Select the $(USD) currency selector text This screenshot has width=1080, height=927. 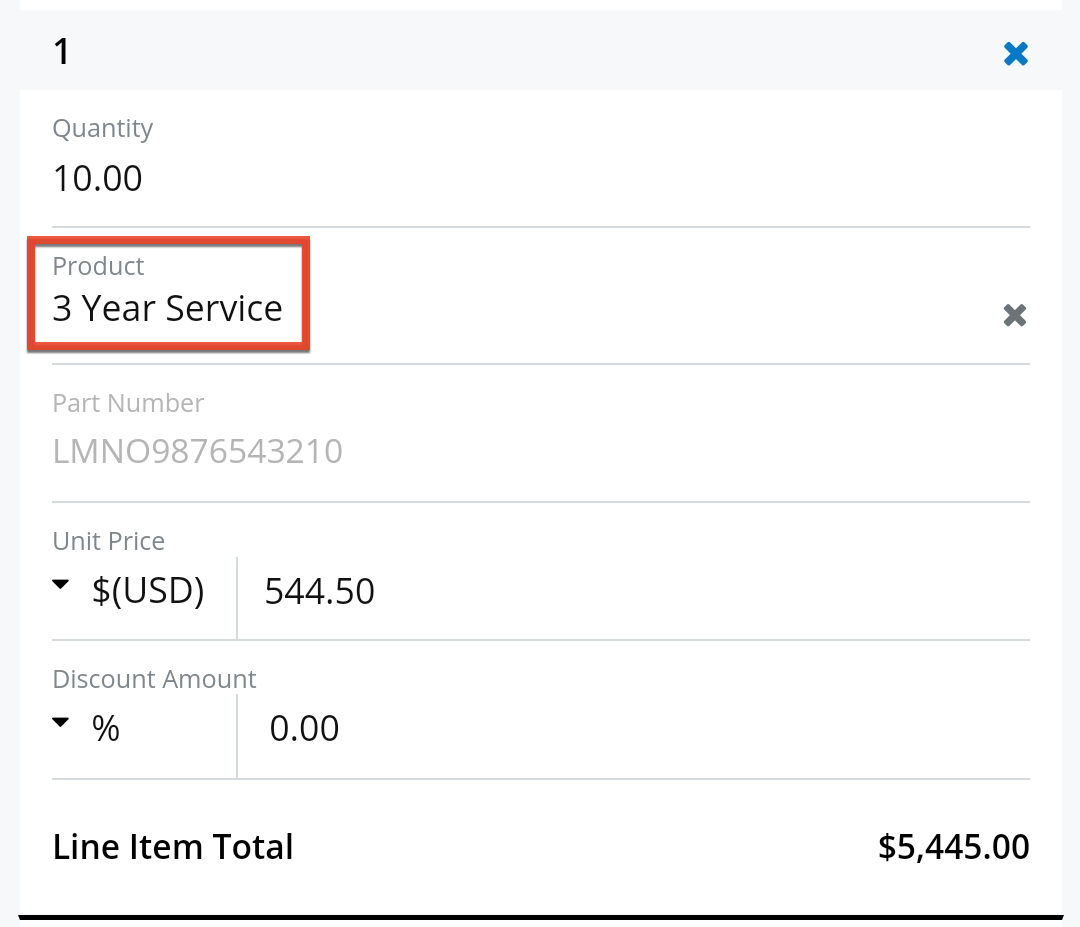[x=148, y=591]
